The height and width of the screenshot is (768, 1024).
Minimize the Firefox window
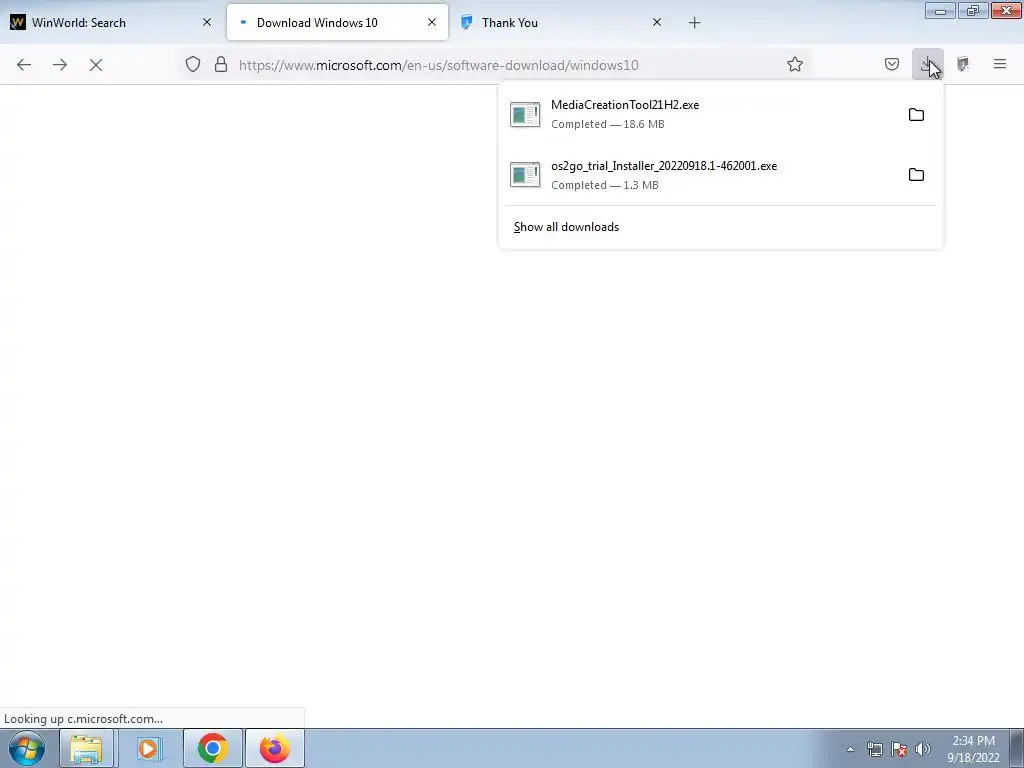click(x=940, y=11)
